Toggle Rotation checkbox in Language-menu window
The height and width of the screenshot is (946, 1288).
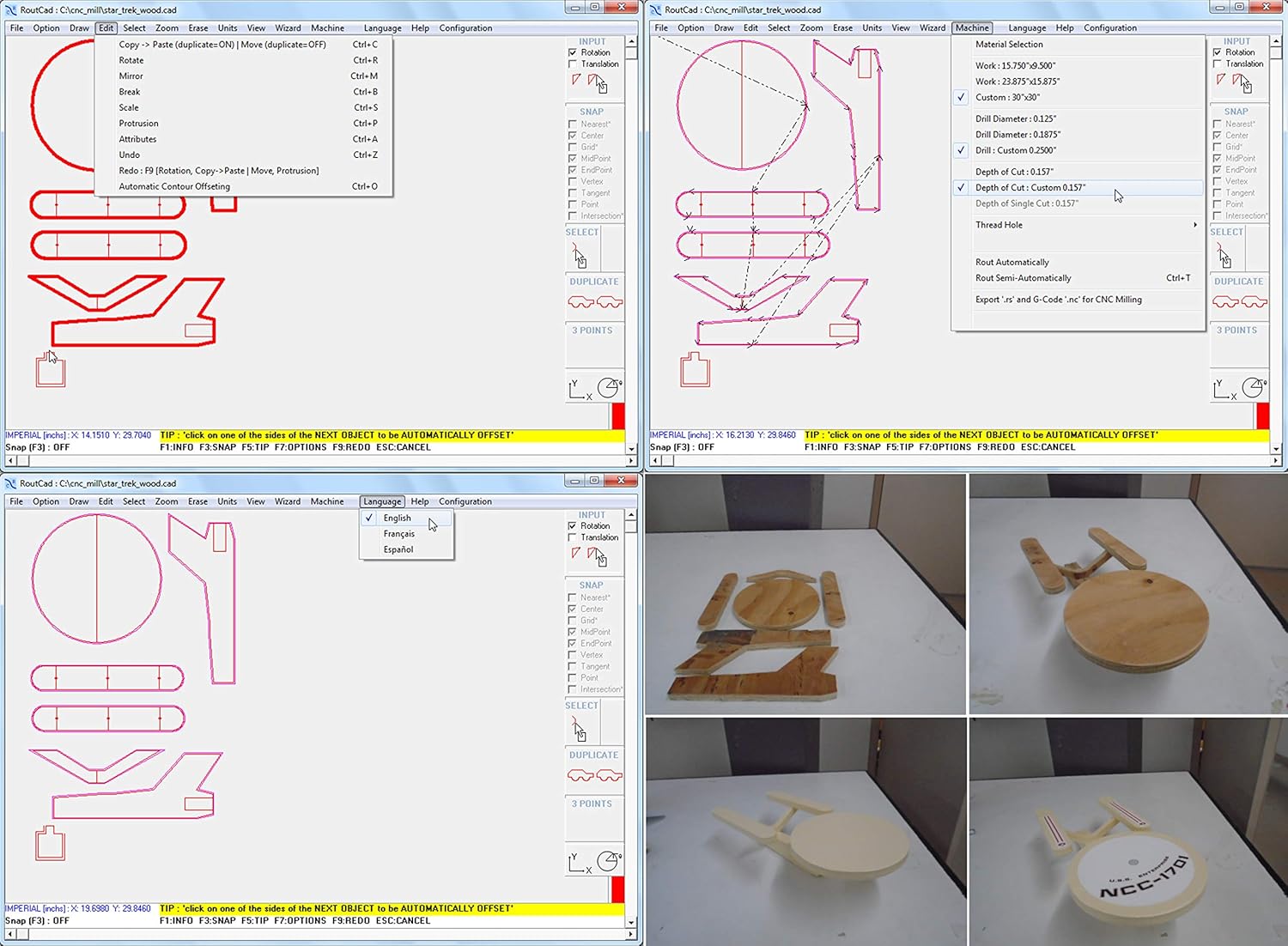[x=573, y=526]
